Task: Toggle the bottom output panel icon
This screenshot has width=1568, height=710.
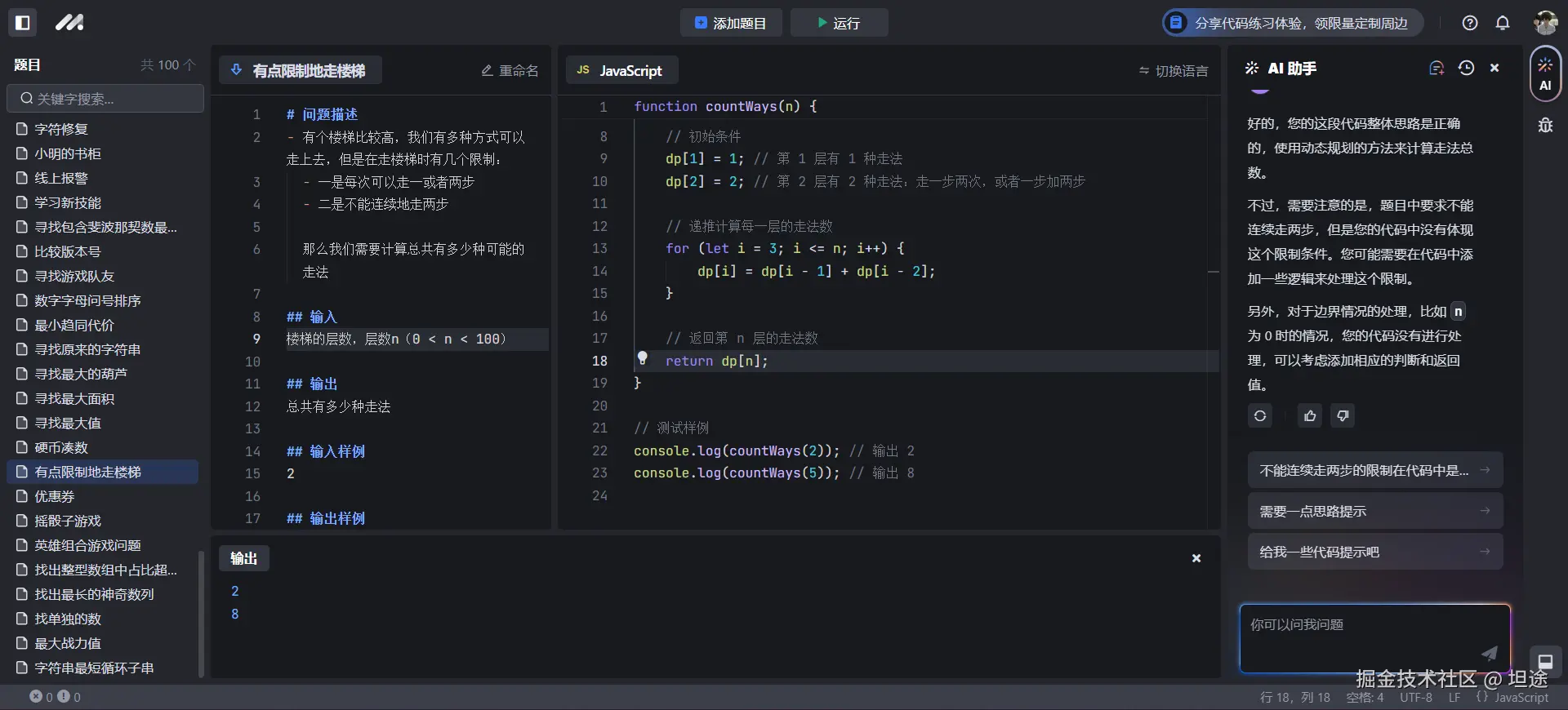Action: 1545,662
